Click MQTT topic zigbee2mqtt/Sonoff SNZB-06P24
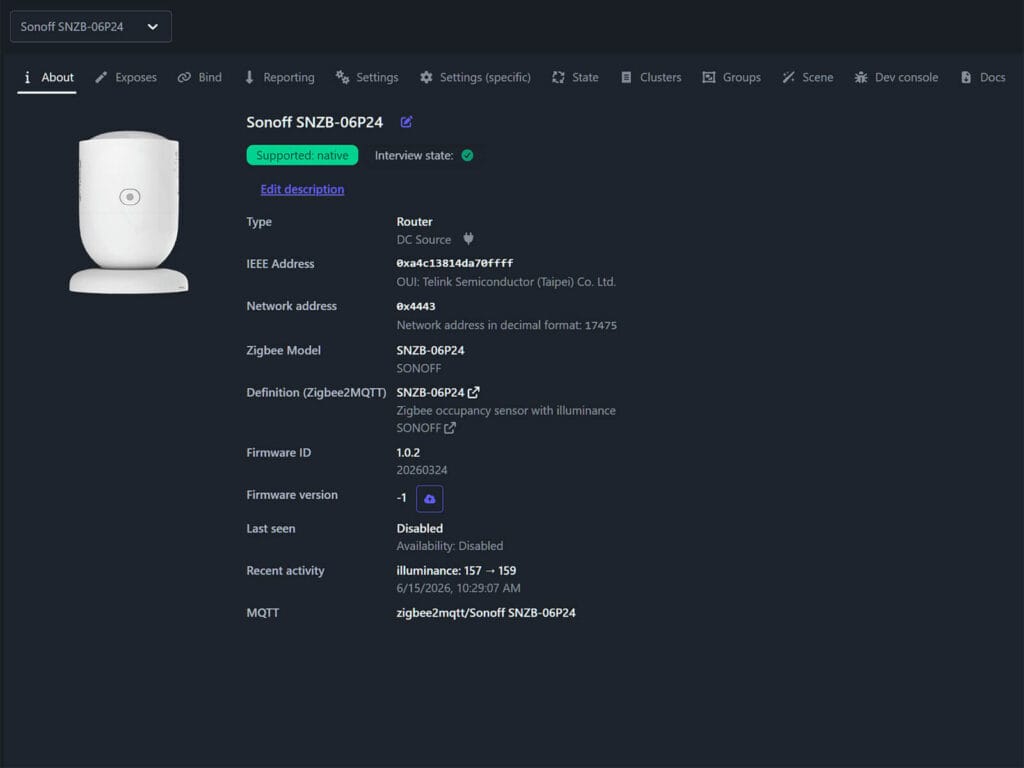 coord(486,613)
